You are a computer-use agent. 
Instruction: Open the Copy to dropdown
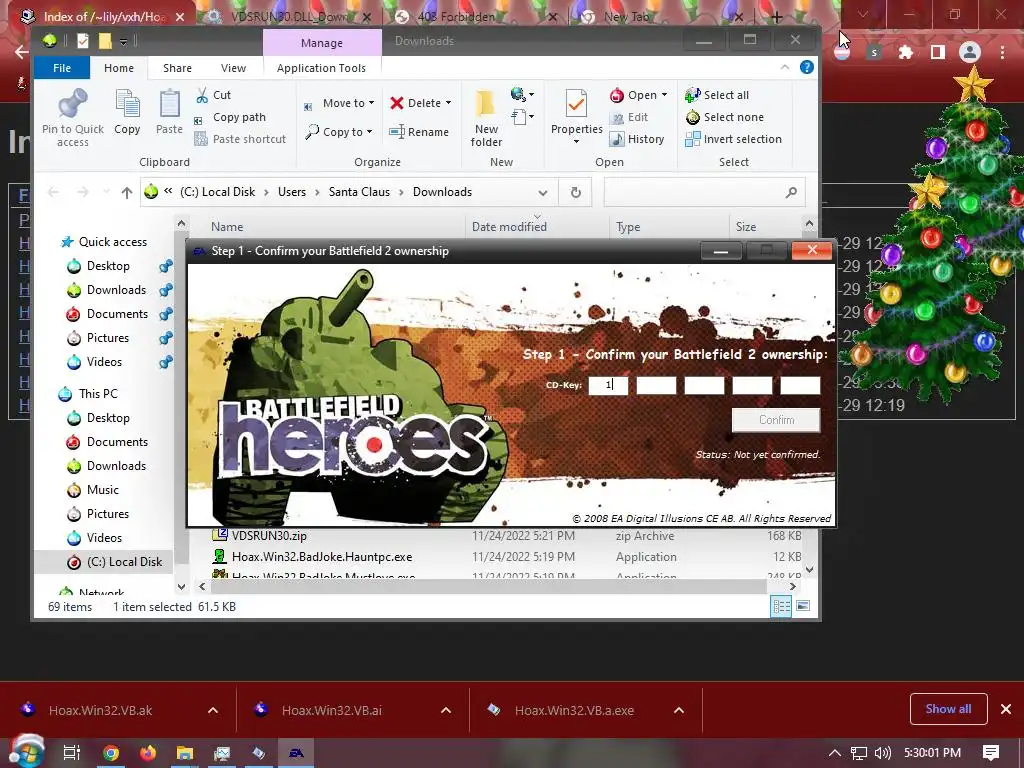pos(339,132)
